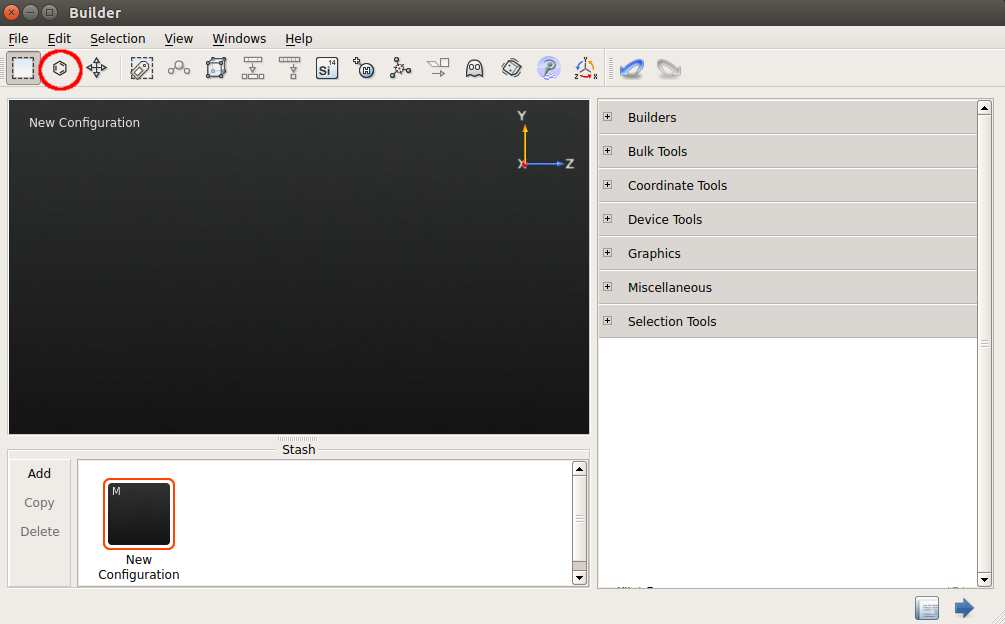This screenshot has height=624, width=1005.
Task: Click the splitter handle above Stash
Action: 298,439
